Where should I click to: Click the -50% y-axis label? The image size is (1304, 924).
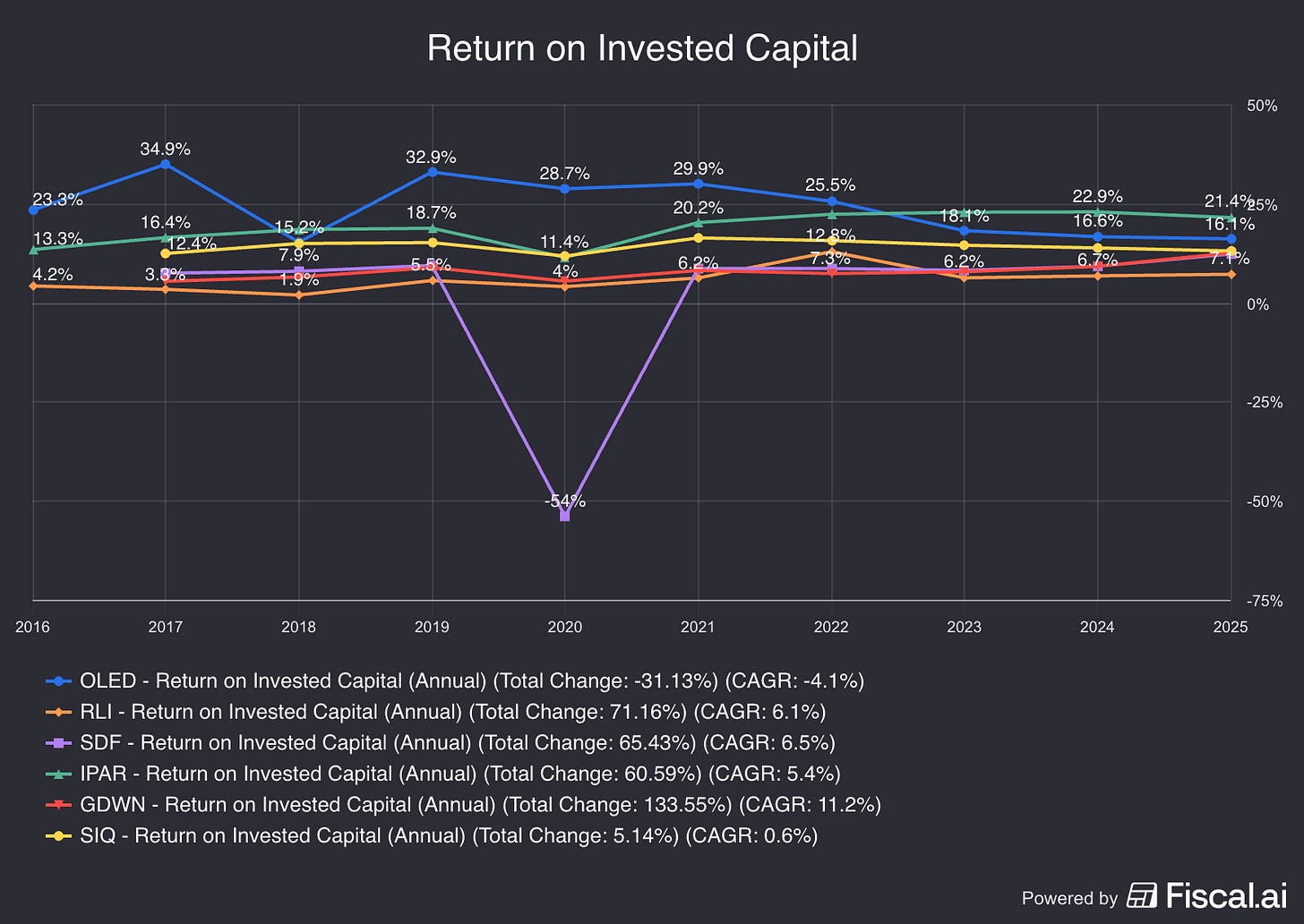[1262, 501]
